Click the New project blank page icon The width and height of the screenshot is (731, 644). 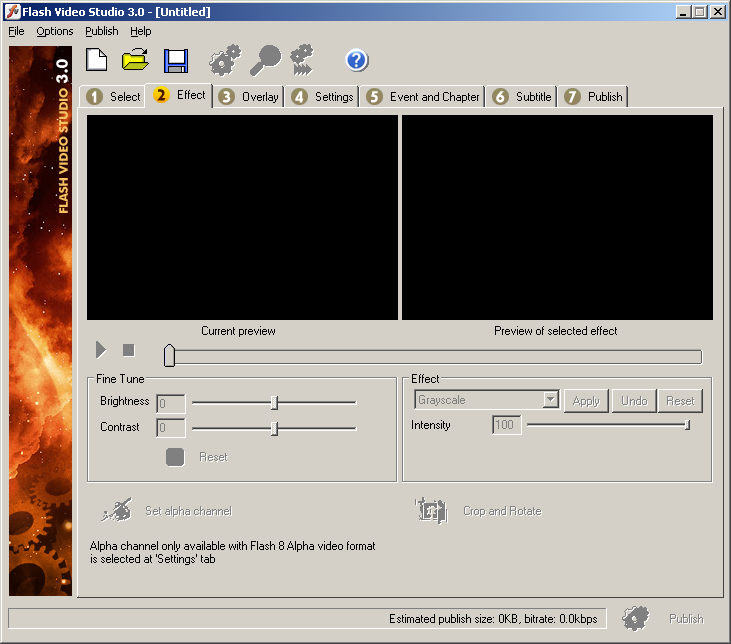(x=97, y=60)
